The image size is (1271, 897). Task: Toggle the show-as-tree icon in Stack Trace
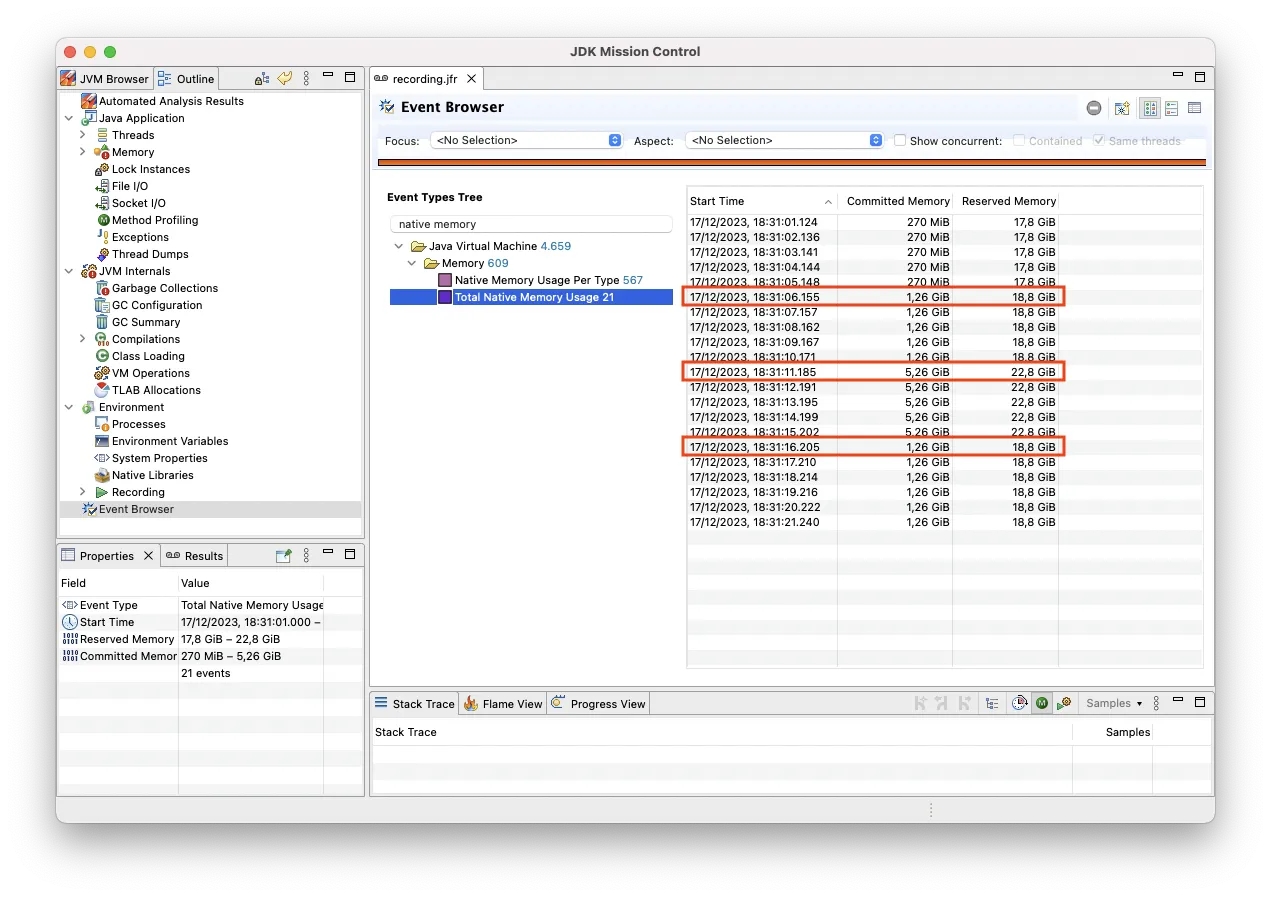pyautogui.click(x=992, y=703)
